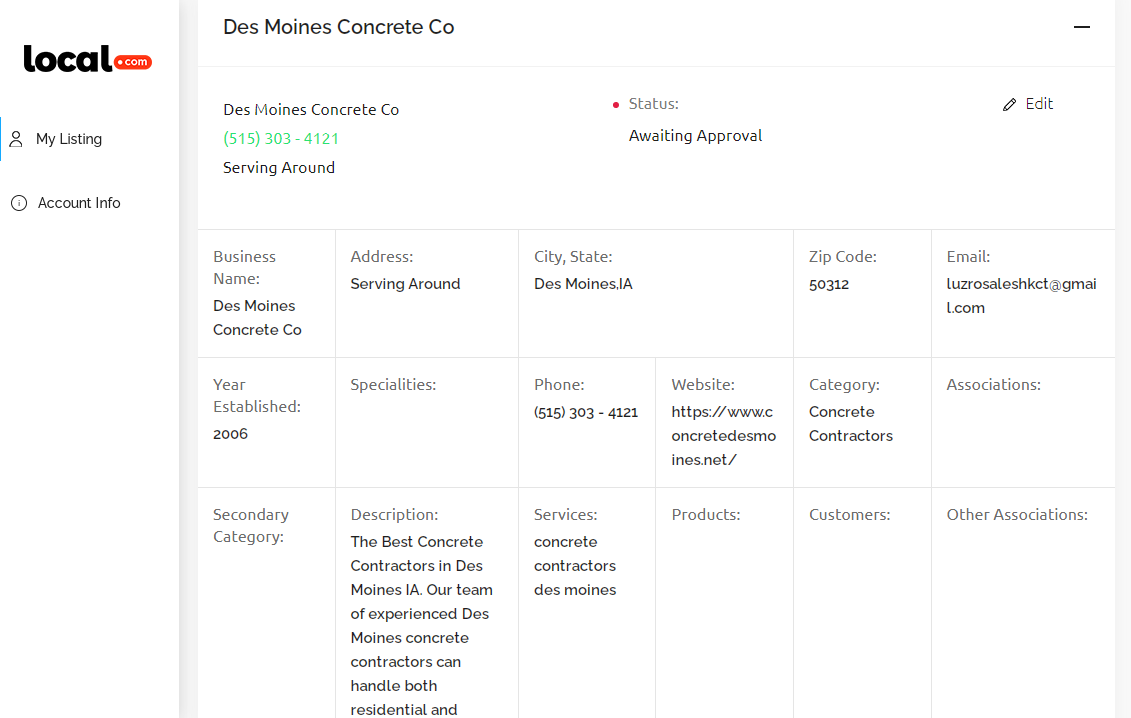Open Account Info in sidebar

tap(79, 203)
